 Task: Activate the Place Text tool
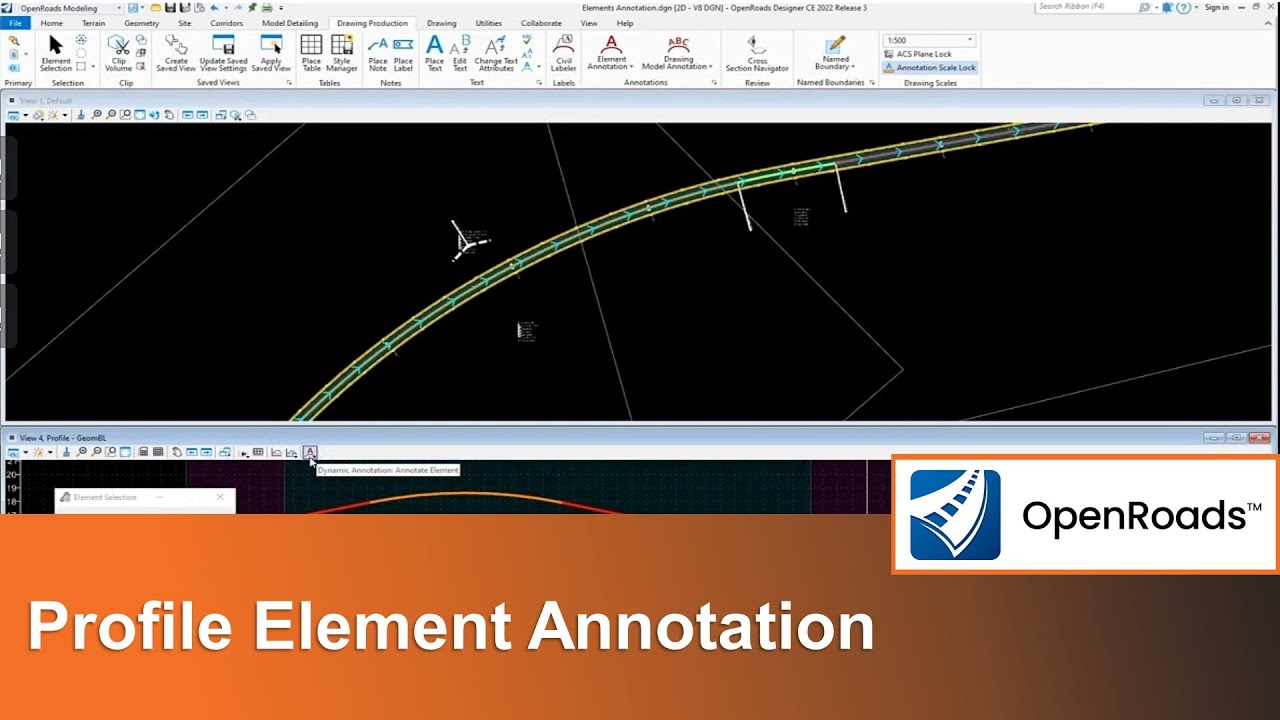pyautogui.click(x=435, y=53)
